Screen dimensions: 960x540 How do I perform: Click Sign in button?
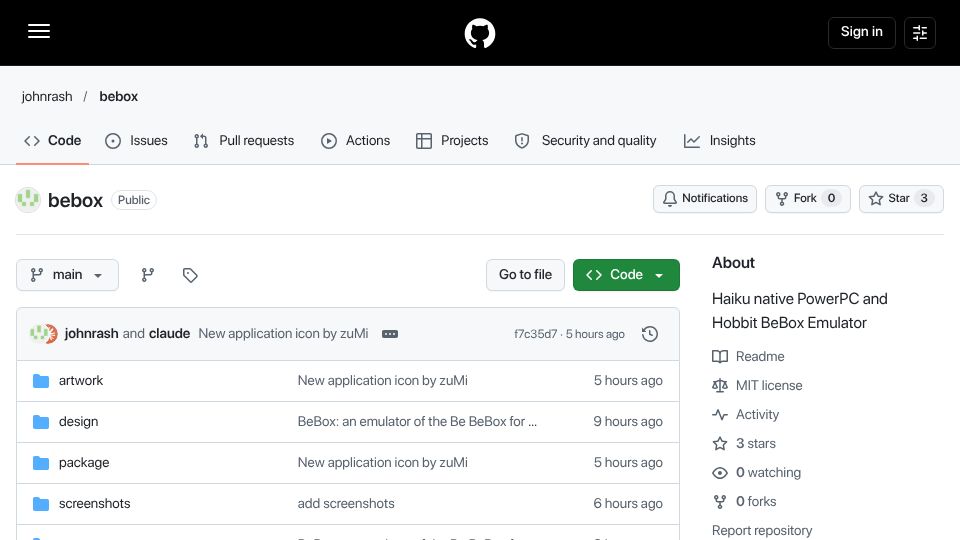point(861,32)
